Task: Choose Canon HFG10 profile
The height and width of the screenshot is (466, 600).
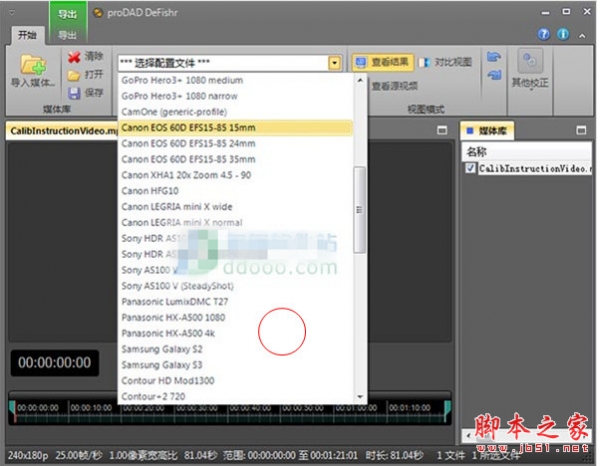Action: [x=235, y=191]
